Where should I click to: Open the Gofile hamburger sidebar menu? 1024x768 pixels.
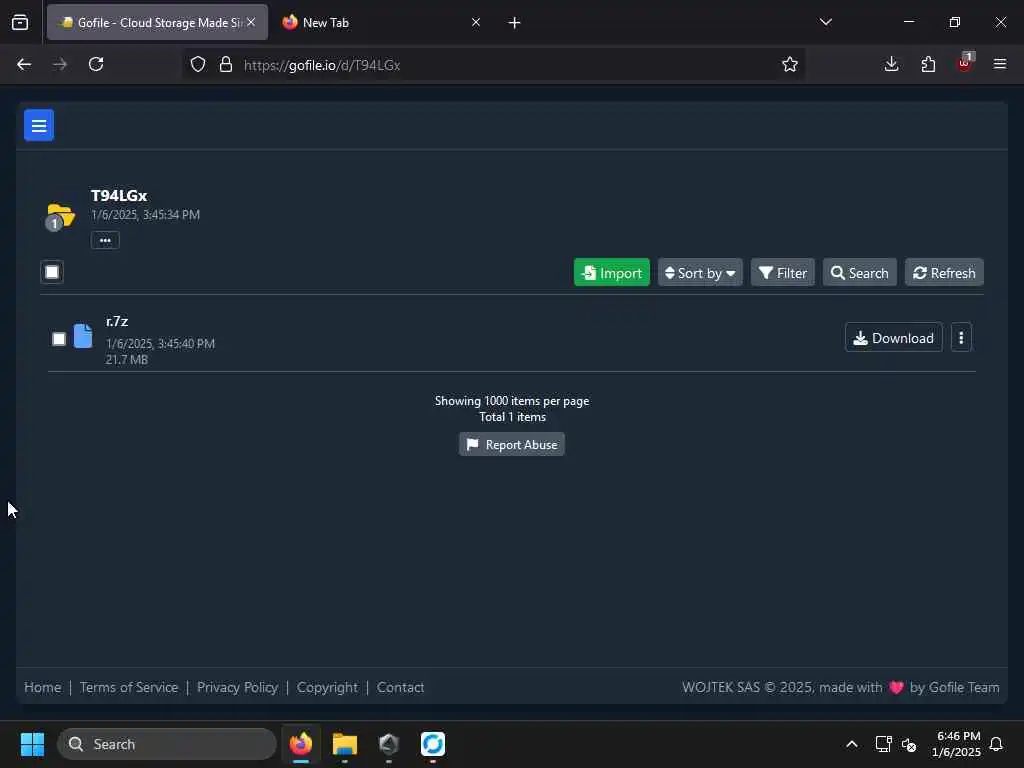pyautogui.click(x=39, y=125)
